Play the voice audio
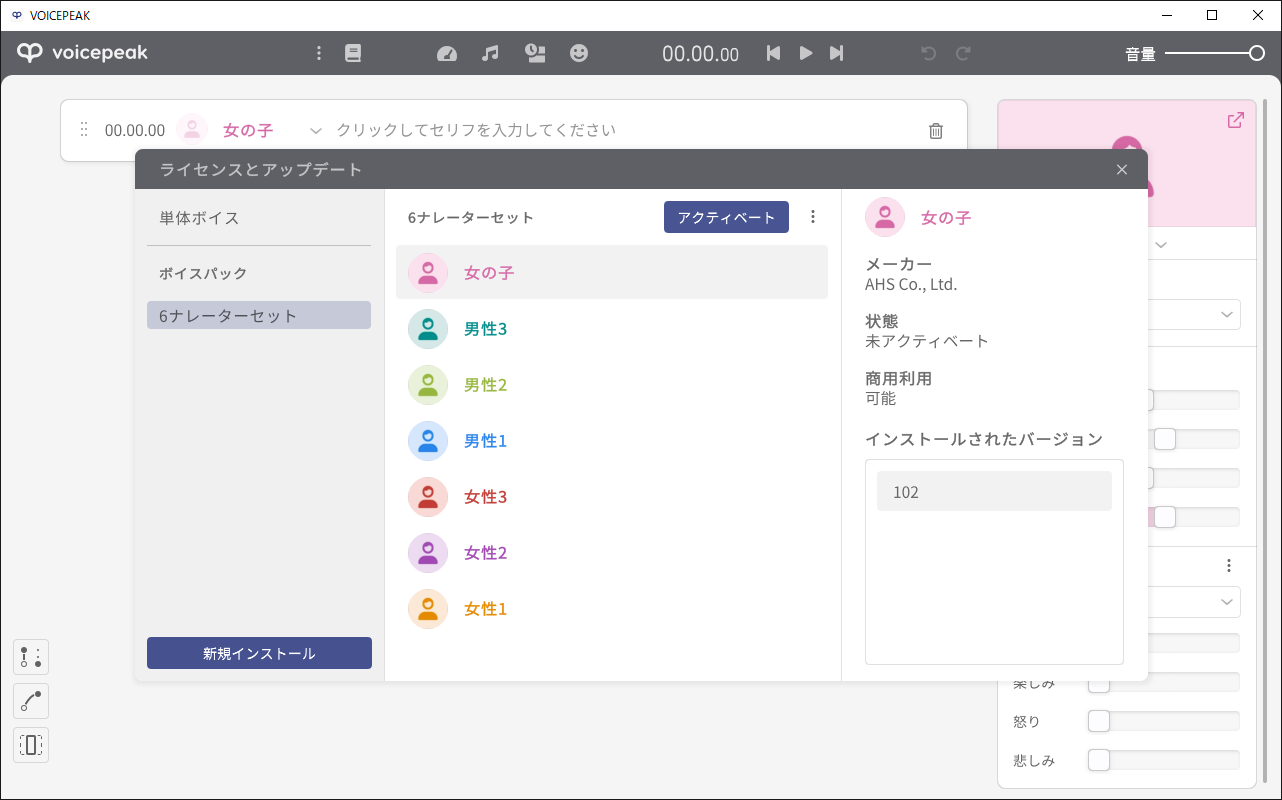Viewport: 1282px width, 800px height. tap(806, 53)
